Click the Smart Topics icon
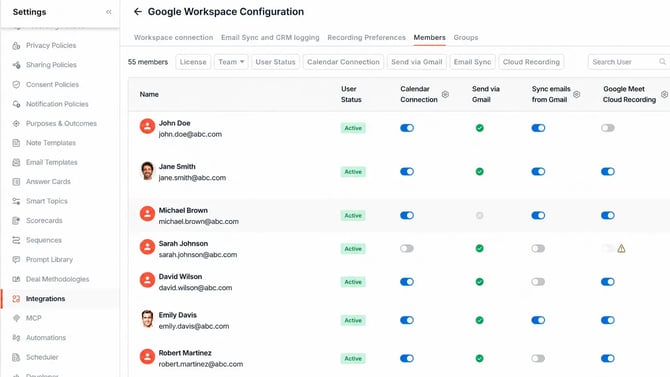The image size is (670, 377). [x=16, y=201]
